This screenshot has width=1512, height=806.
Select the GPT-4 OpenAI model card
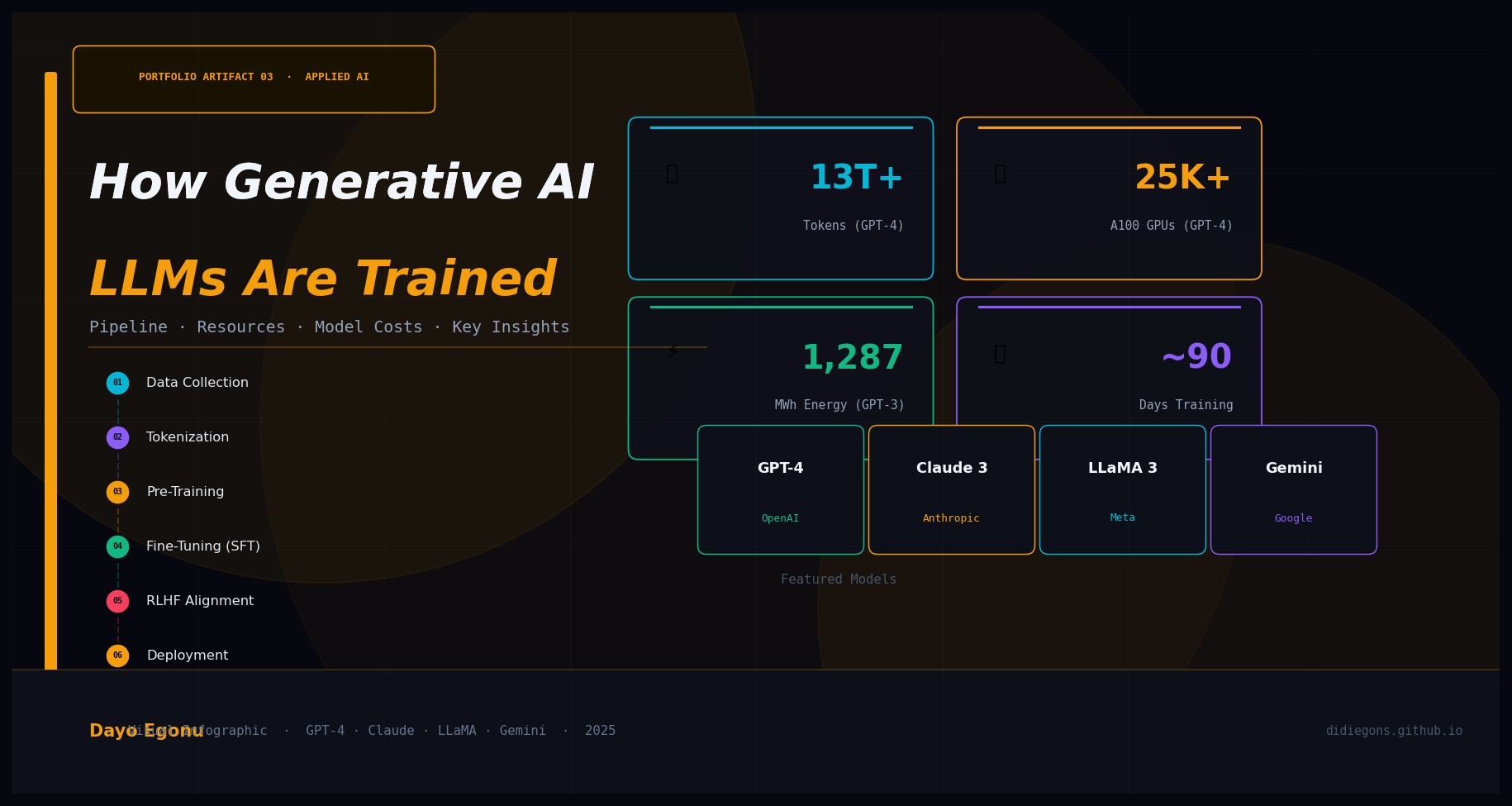pos(780,489)
